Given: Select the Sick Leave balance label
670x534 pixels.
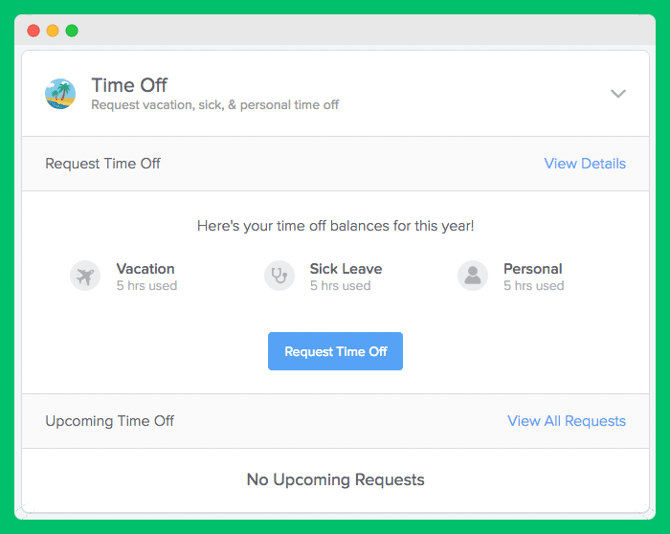Looking at the screenshot, I should point(346,269).
